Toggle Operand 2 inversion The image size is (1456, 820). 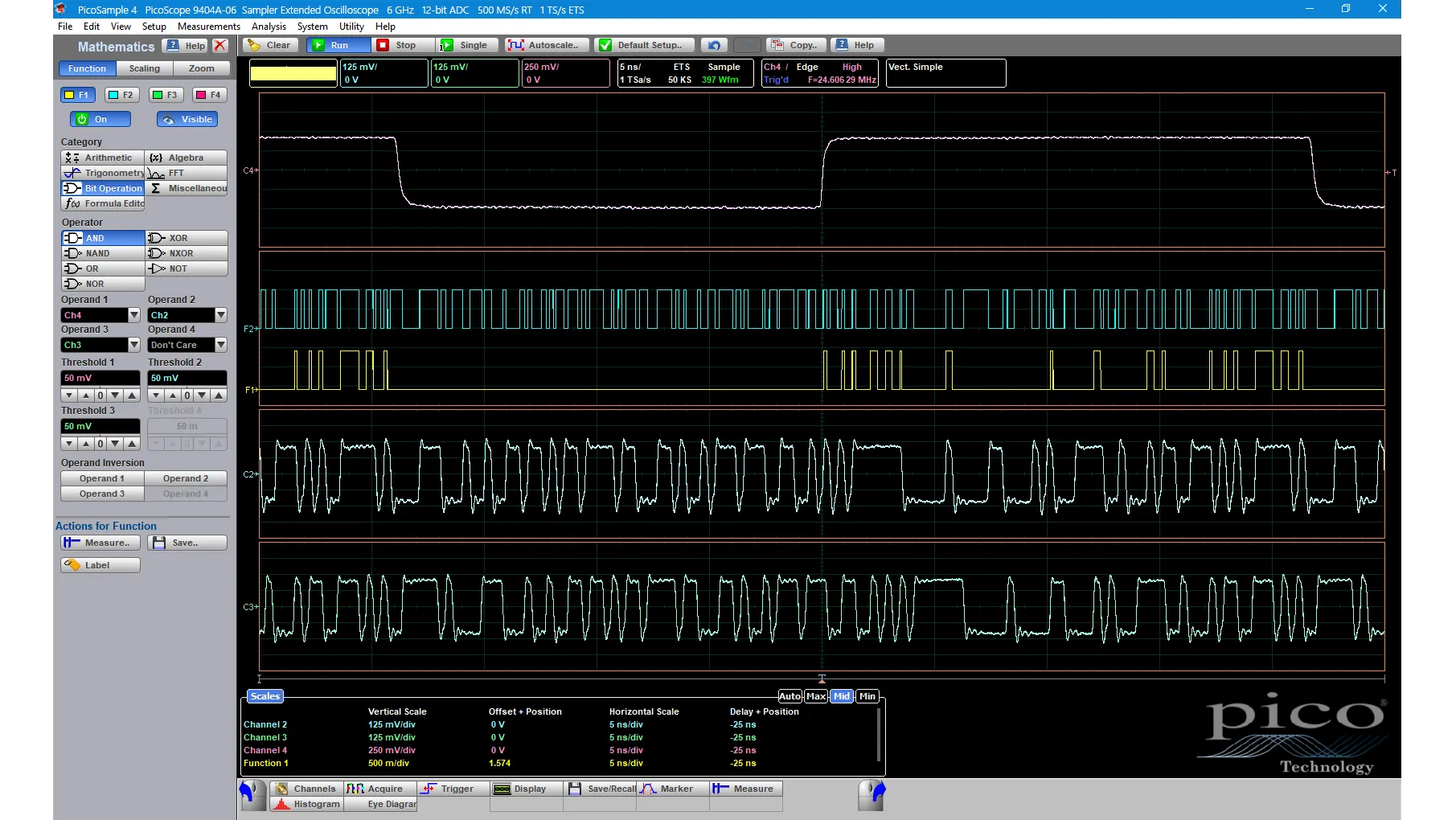[x=186, y=478]
